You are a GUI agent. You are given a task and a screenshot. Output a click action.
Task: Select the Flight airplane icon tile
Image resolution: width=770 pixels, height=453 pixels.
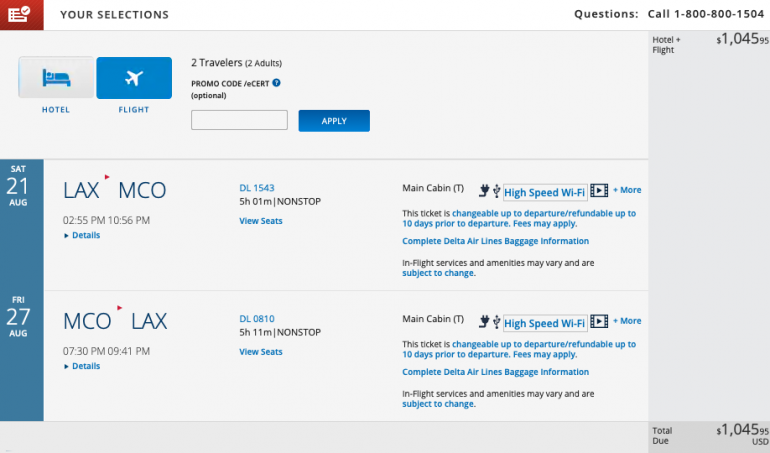(134, 78)
